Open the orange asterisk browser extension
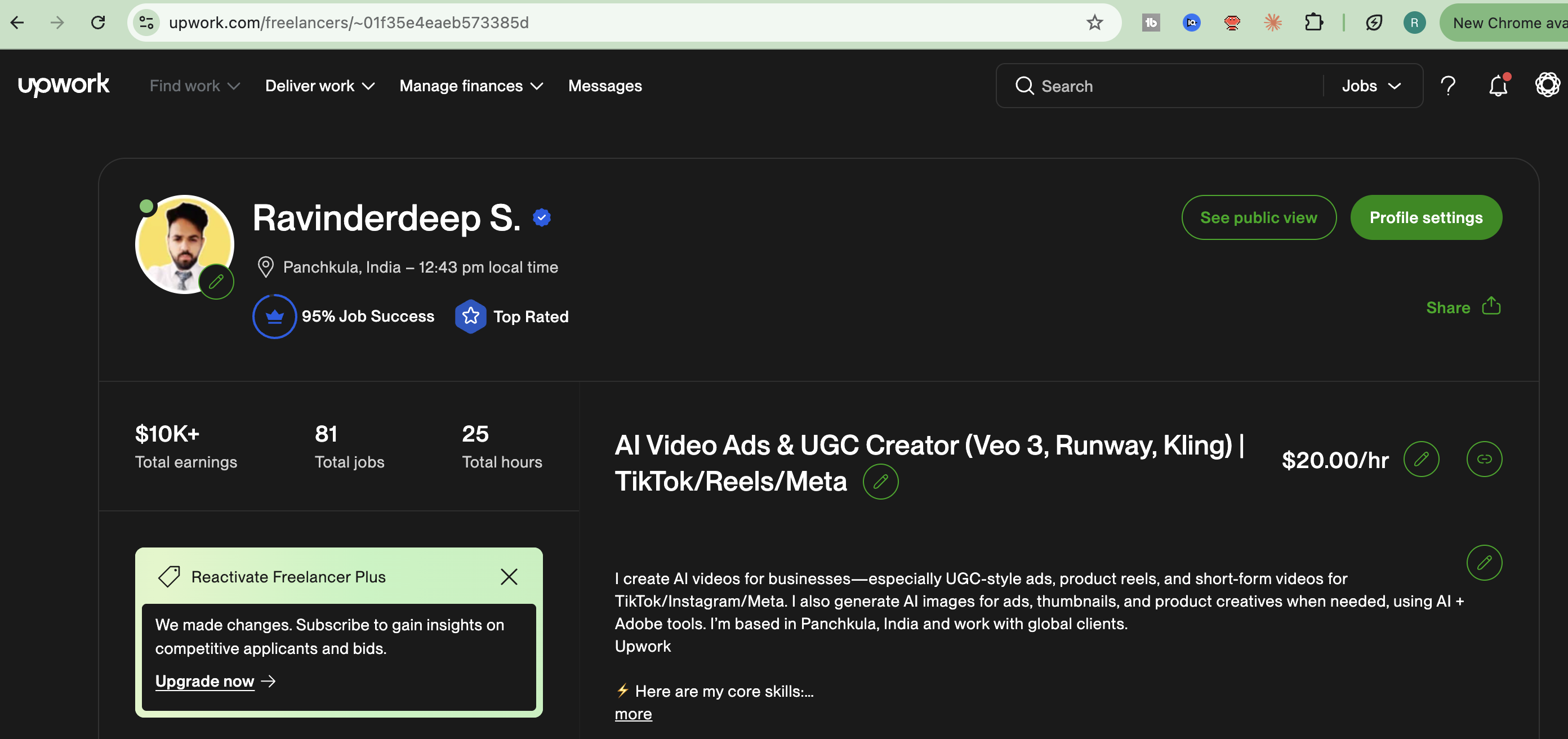The image size is (1568, 739). pos(1273,23)
